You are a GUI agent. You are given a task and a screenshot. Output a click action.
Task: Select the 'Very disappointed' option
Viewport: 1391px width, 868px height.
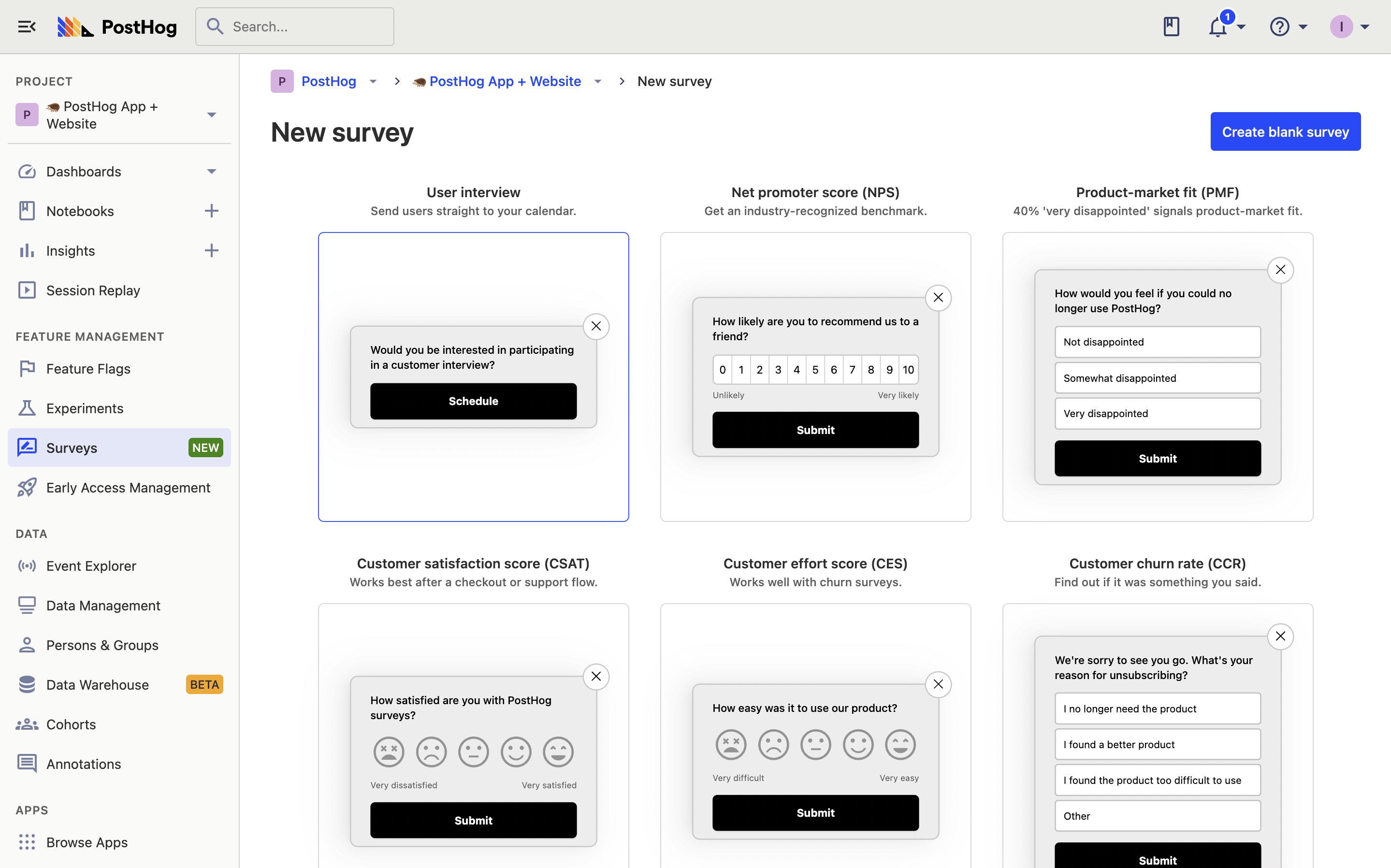pos(1157,413)
